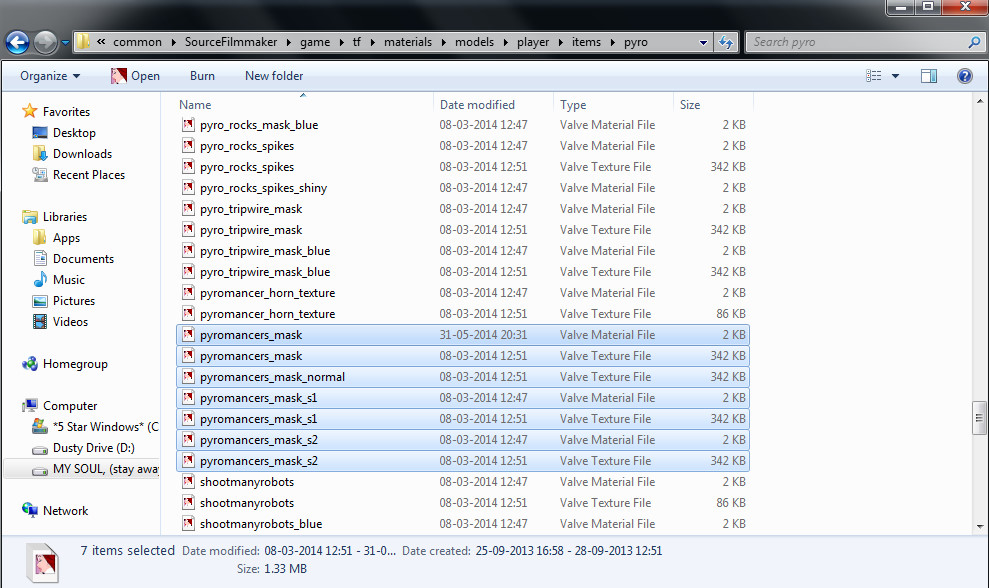Select Favorites in navigation pane

coord(66,112)
